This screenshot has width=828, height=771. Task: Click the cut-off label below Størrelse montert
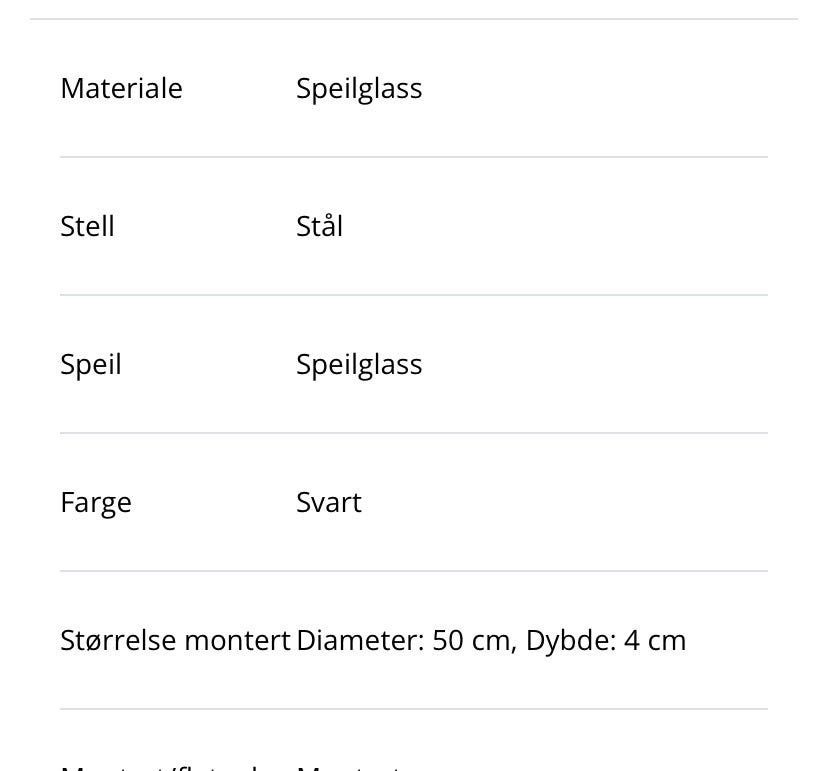click(170, 766)
